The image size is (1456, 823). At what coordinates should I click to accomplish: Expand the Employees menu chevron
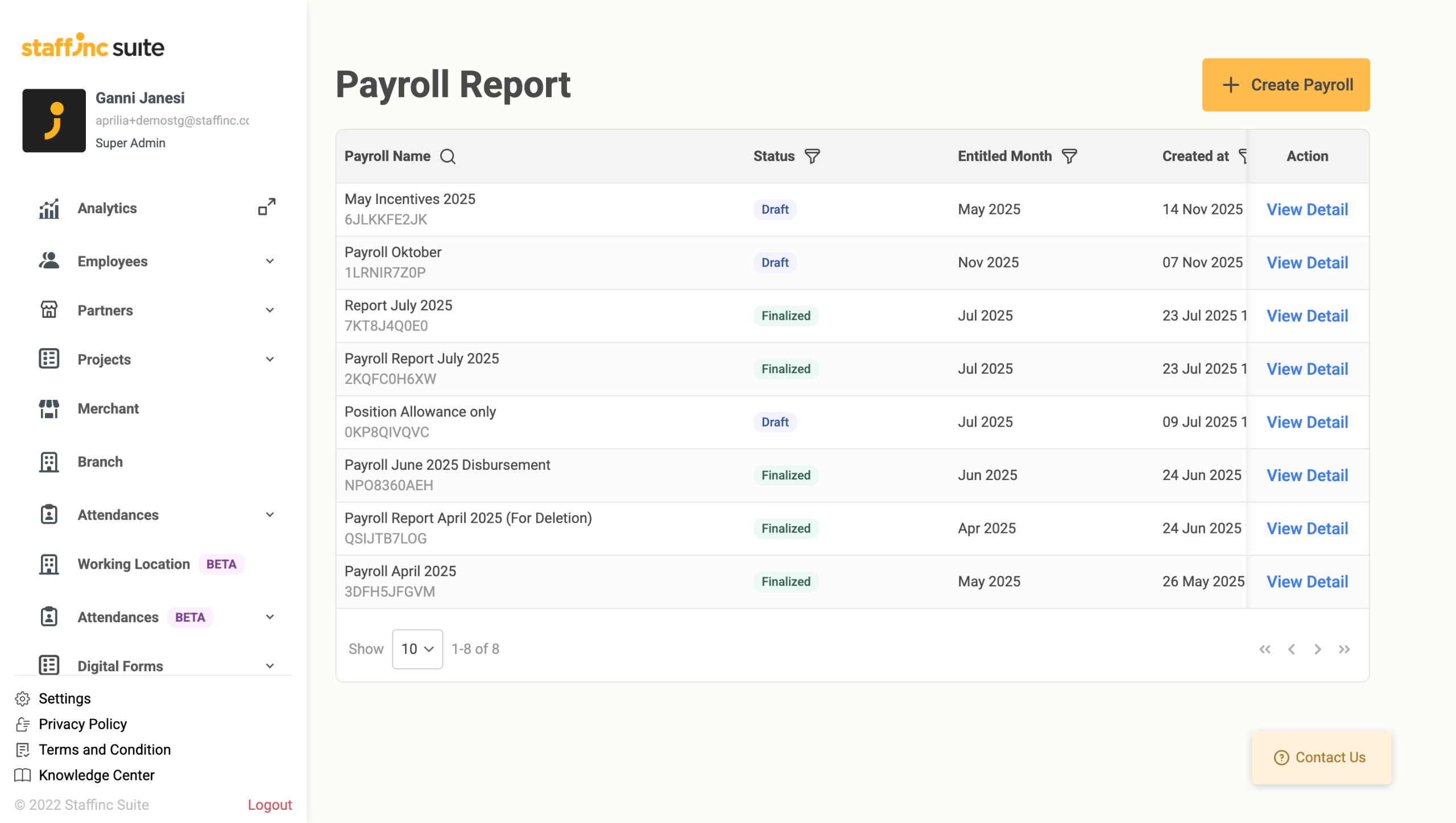(270, 262)
